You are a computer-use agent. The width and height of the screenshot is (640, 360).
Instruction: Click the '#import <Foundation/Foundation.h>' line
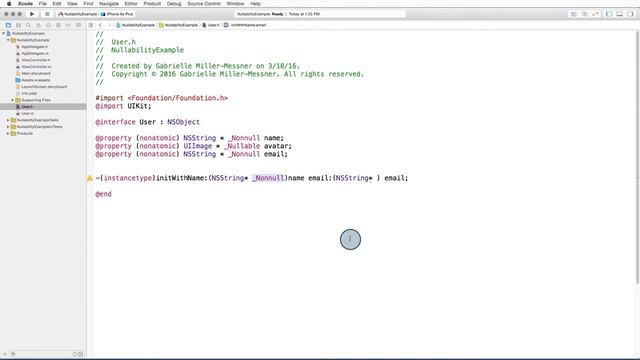162,98
